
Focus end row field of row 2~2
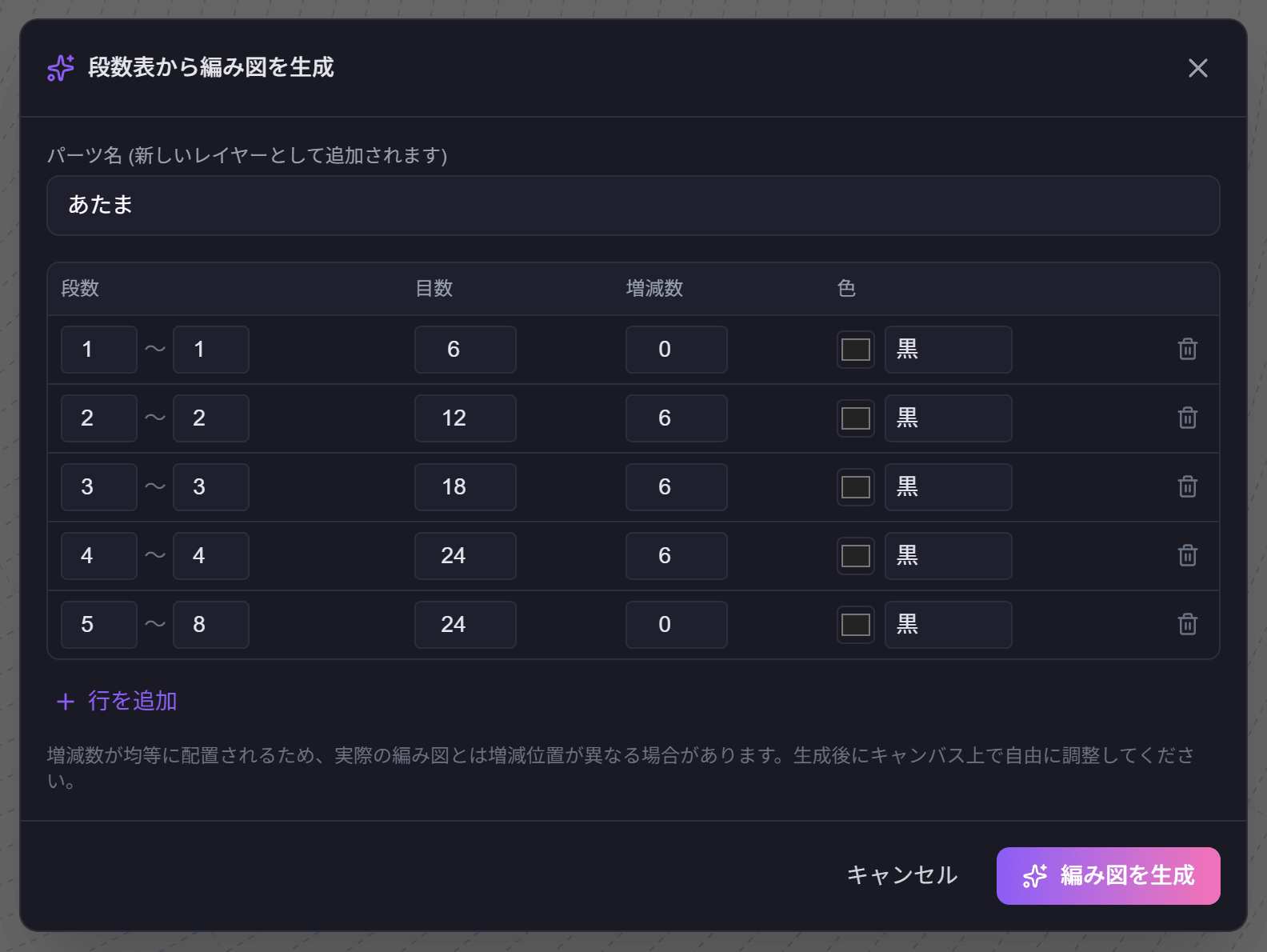211,418
